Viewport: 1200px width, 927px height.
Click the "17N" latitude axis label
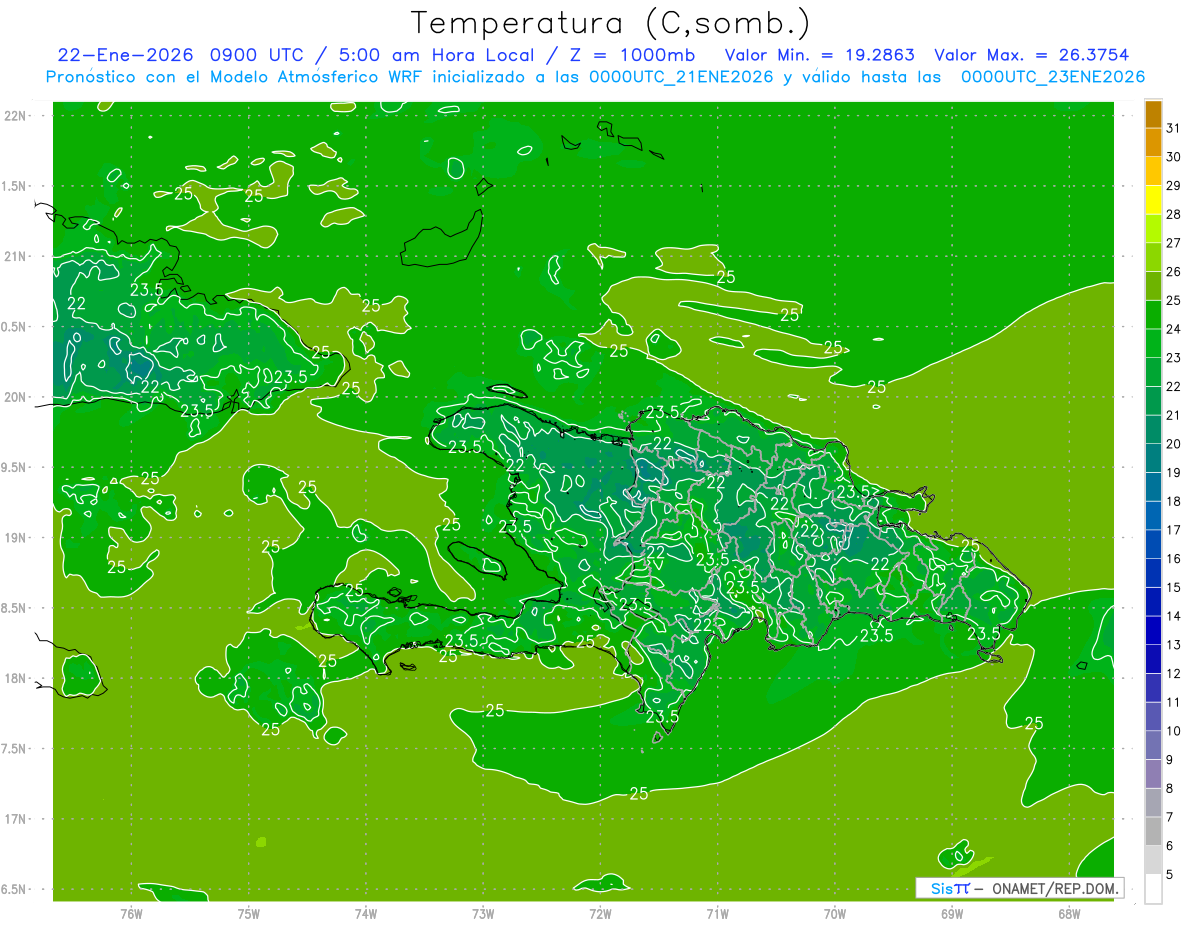[x=17, y=819]
